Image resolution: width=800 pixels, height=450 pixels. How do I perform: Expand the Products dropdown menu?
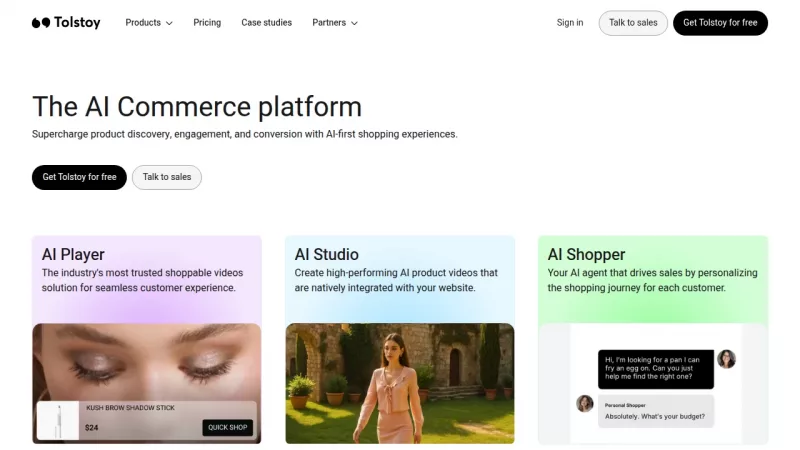(x=148, y=23)
